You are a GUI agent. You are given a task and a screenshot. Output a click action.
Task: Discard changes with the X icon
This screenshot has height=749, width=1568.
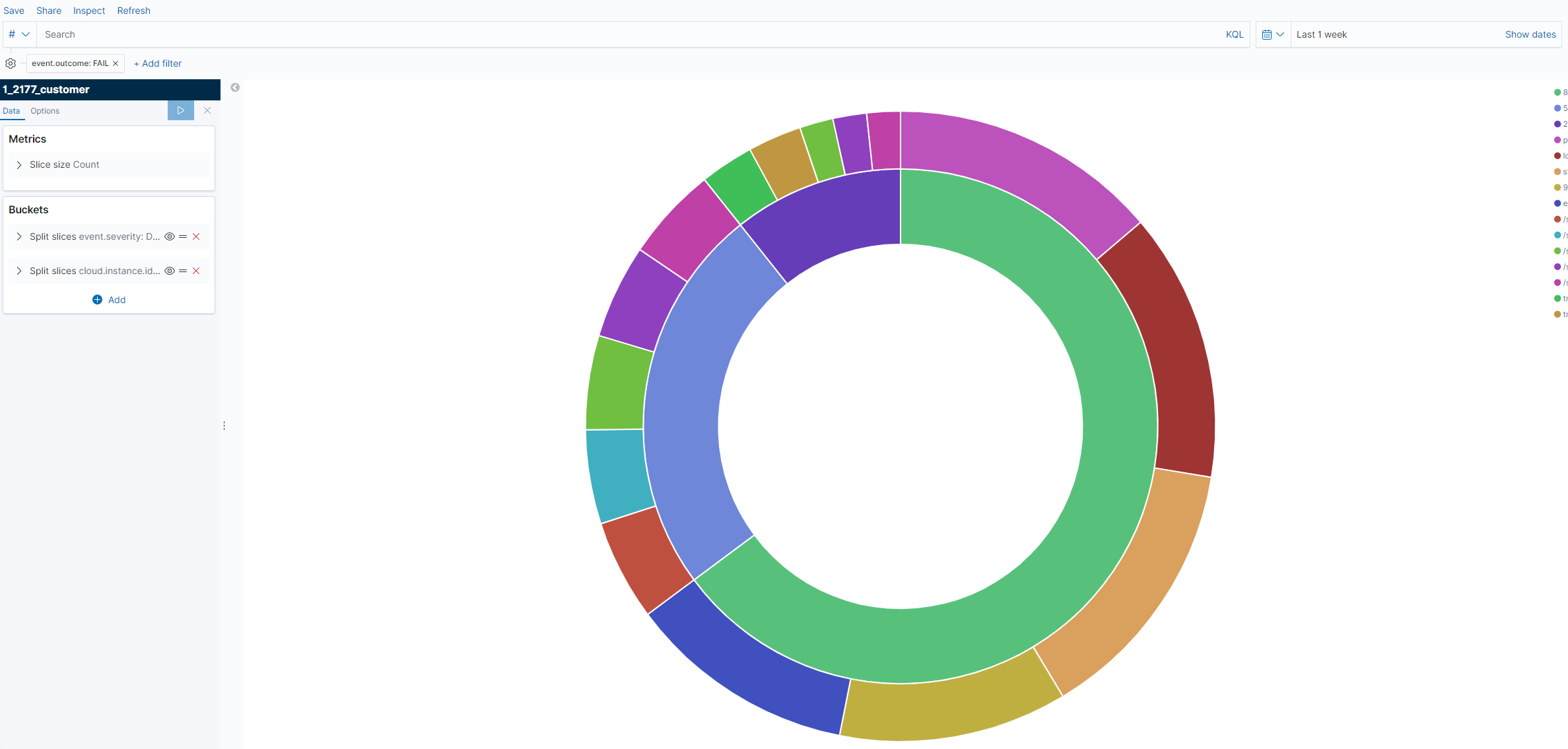[x=207, y=110]
